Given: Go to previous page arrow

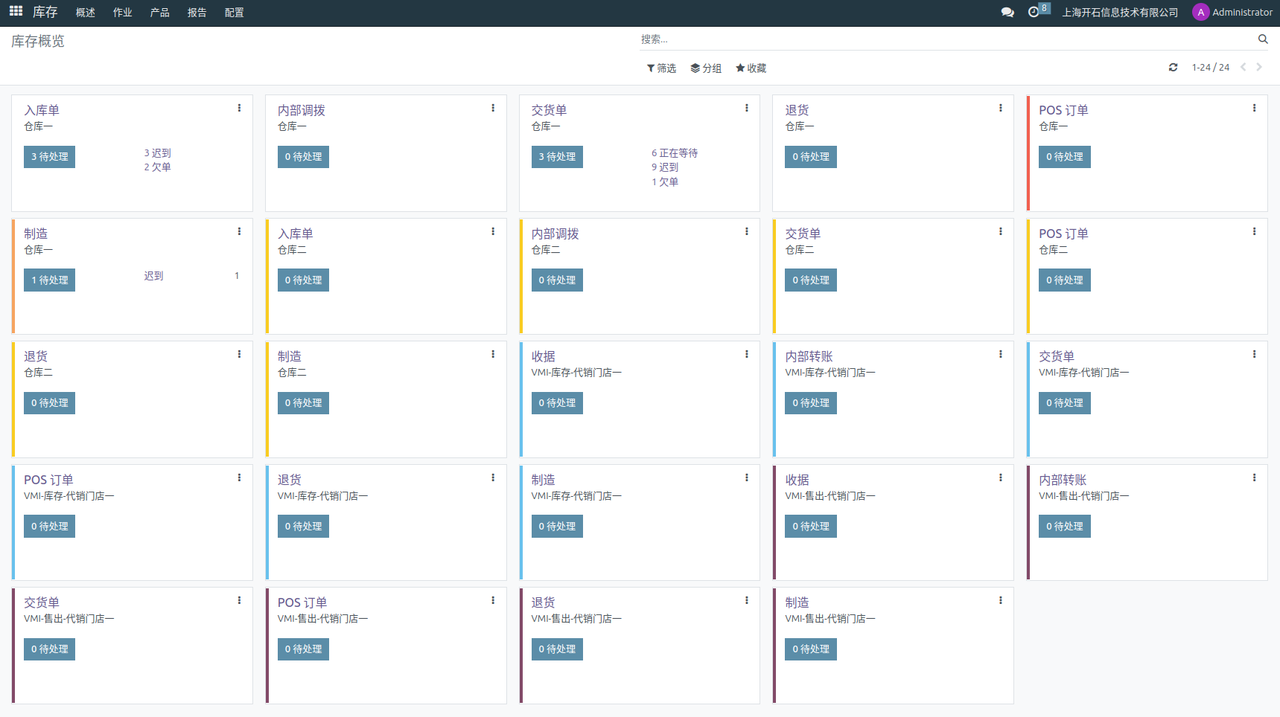Looking at the screenshot, I should [1243, 68].
